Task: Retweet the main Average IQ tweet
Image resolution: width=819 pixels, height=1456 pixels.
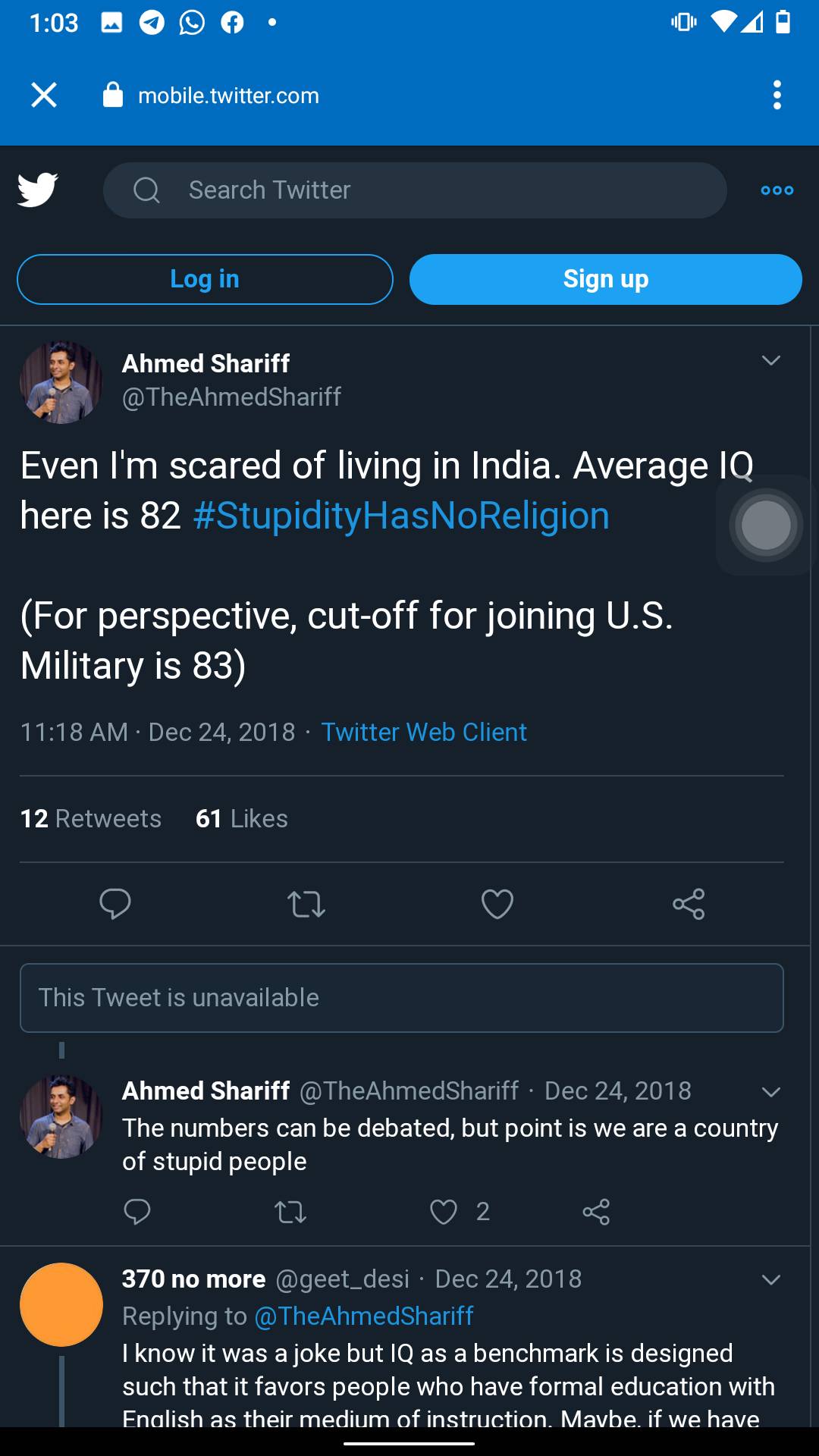Action: click(306, 904)
